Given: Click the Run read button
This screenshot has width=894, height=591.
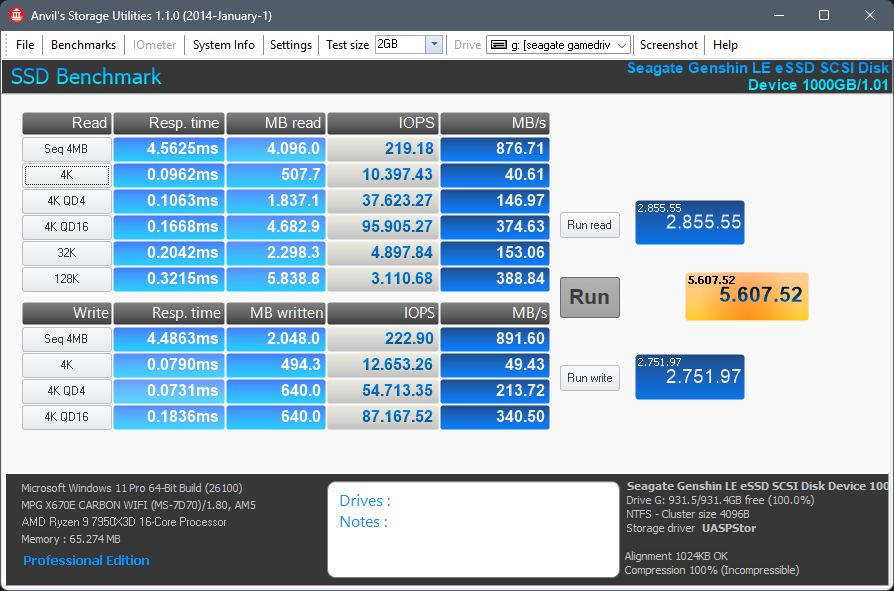Looking at the screenshot, I should (x=589, y=225).
